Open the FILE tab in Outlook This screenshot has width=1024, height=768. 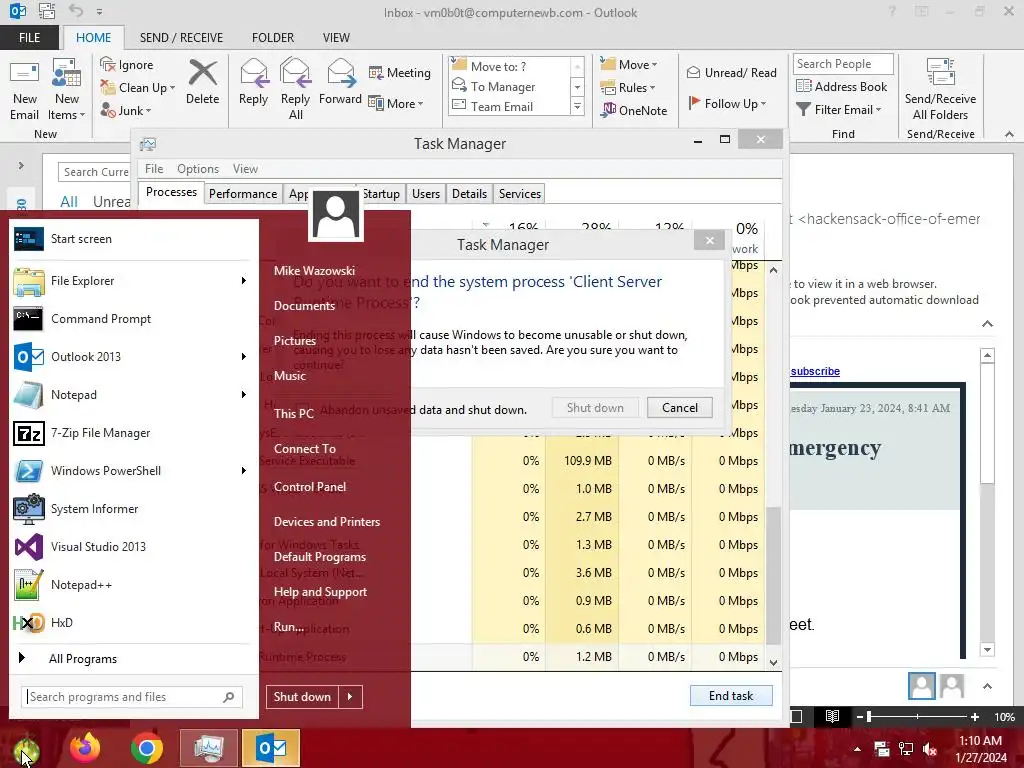pos(29,37)
